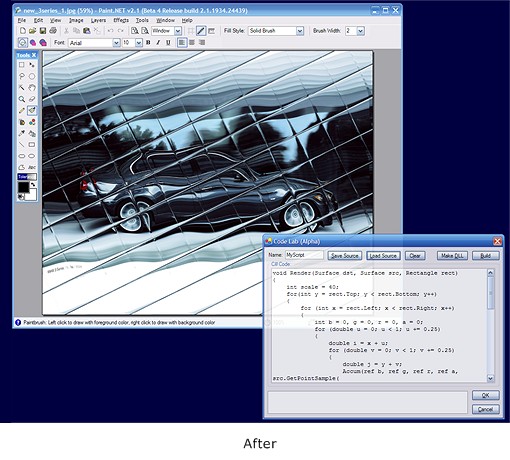Open the File menu
Image resolution: width=510 pixels, height=460 pixels.
(22, 20)
